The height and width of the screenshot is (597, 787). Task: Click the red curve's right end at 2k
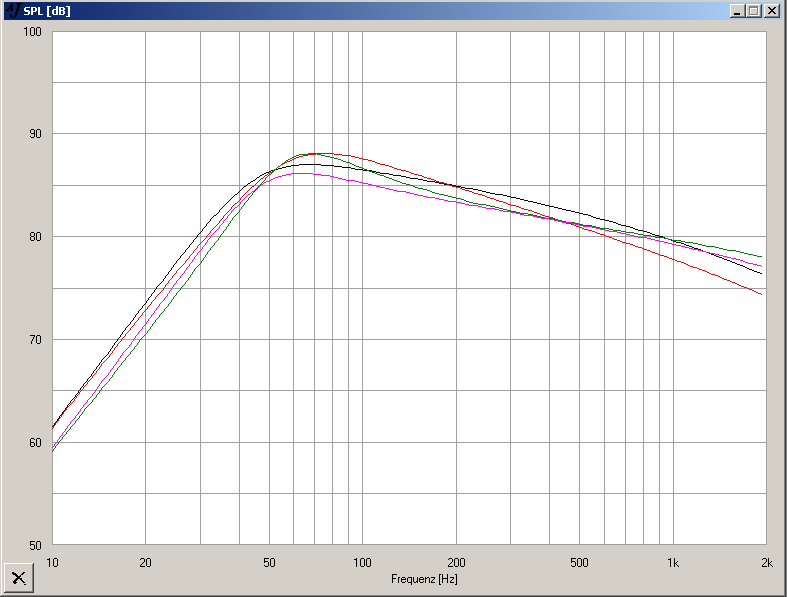click(761, 294)
